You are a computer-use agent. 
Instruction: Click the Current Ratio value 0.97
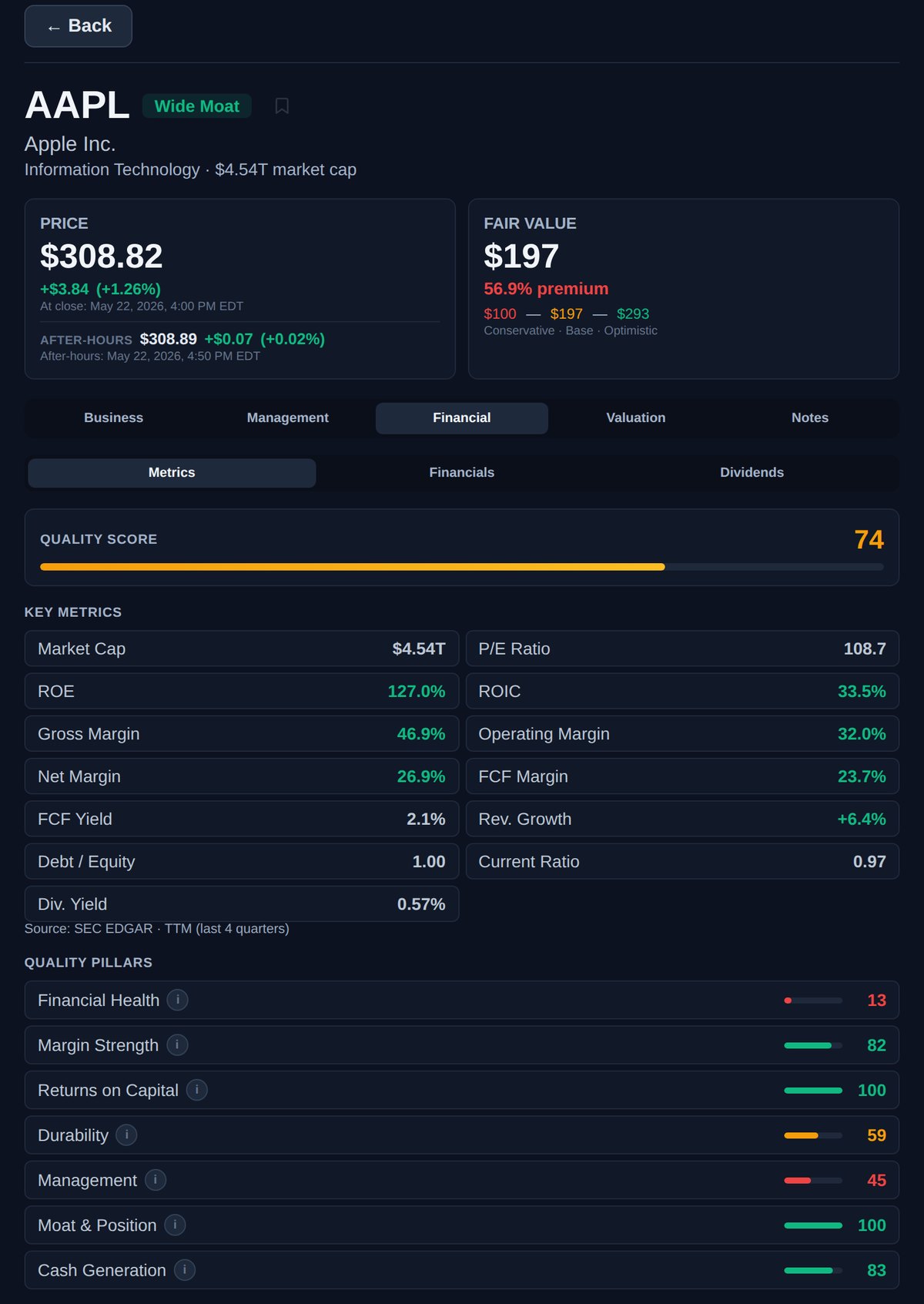click(x=869, y=862)
